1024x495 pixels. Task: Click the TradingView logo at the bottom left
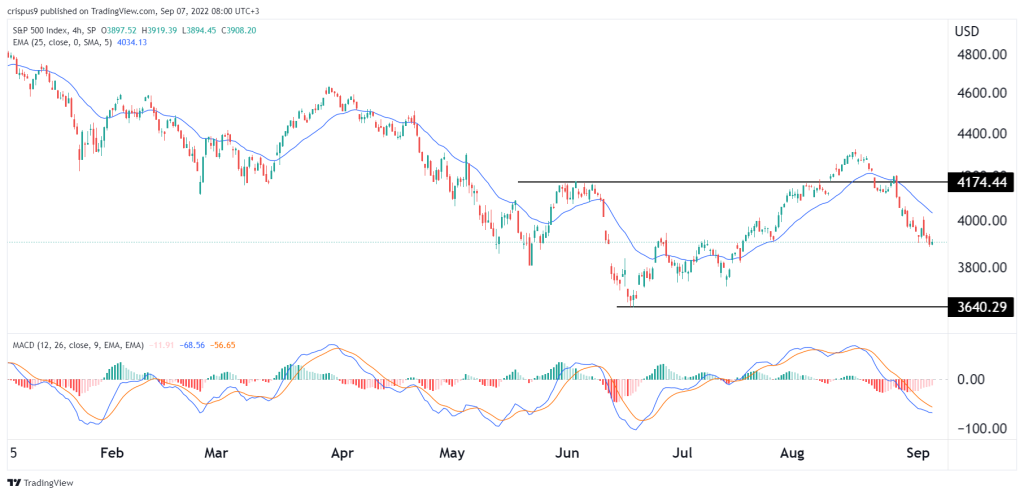coord(40,483)
